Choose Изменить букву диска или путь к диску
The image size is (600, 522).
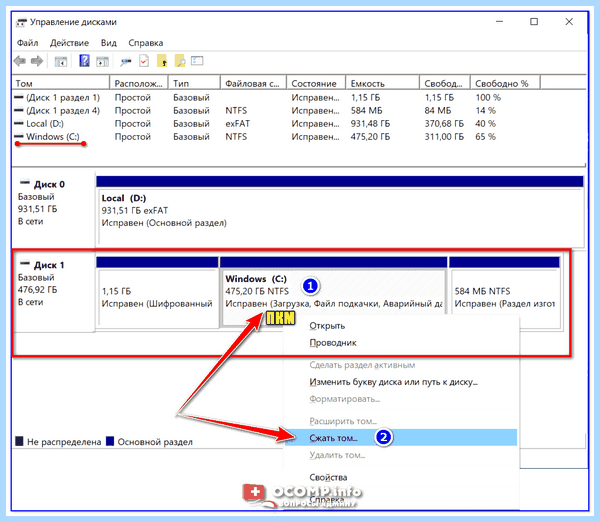tap(401, 382)
